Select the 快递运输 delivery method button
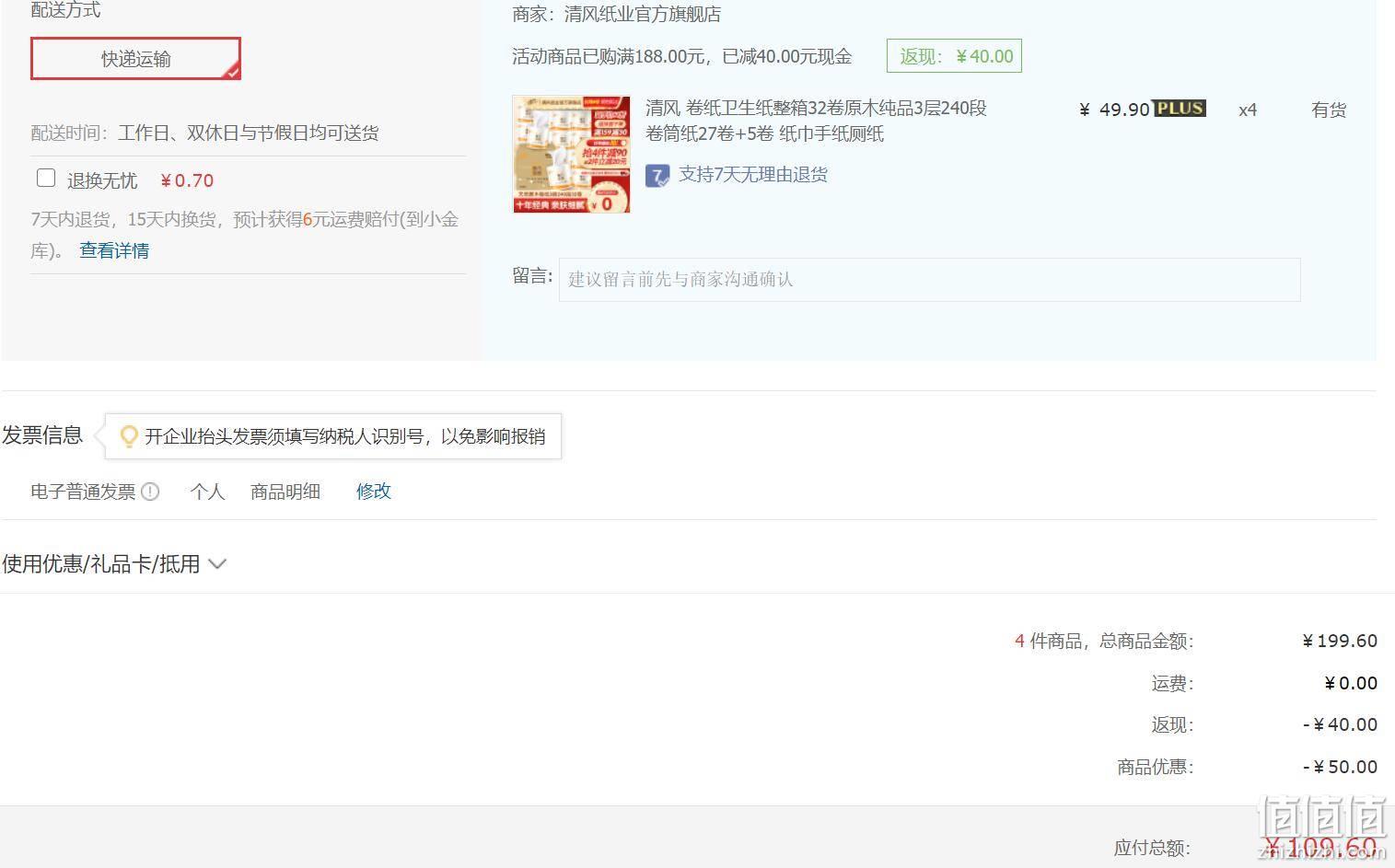The width and height of the screenshot is (1395, 868). 135,59
